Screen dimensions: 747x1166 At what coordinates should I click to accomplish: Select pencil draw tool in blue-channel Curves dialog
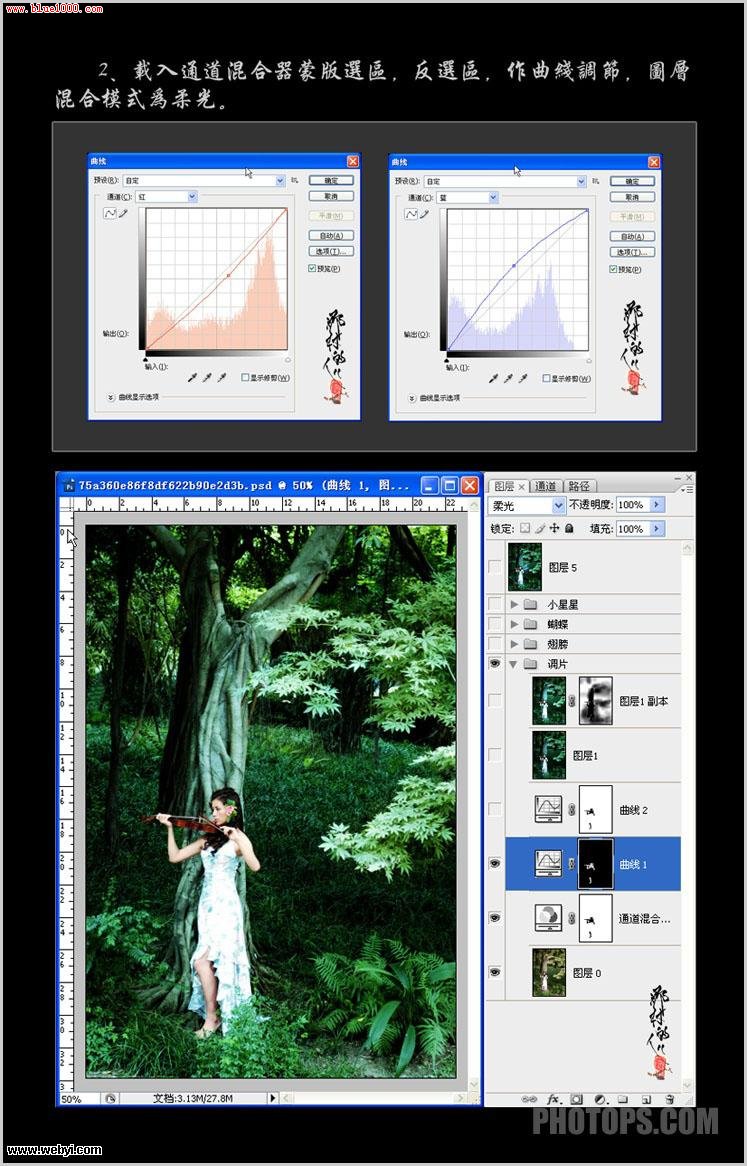pyautogui.click(x=424, y=214)
